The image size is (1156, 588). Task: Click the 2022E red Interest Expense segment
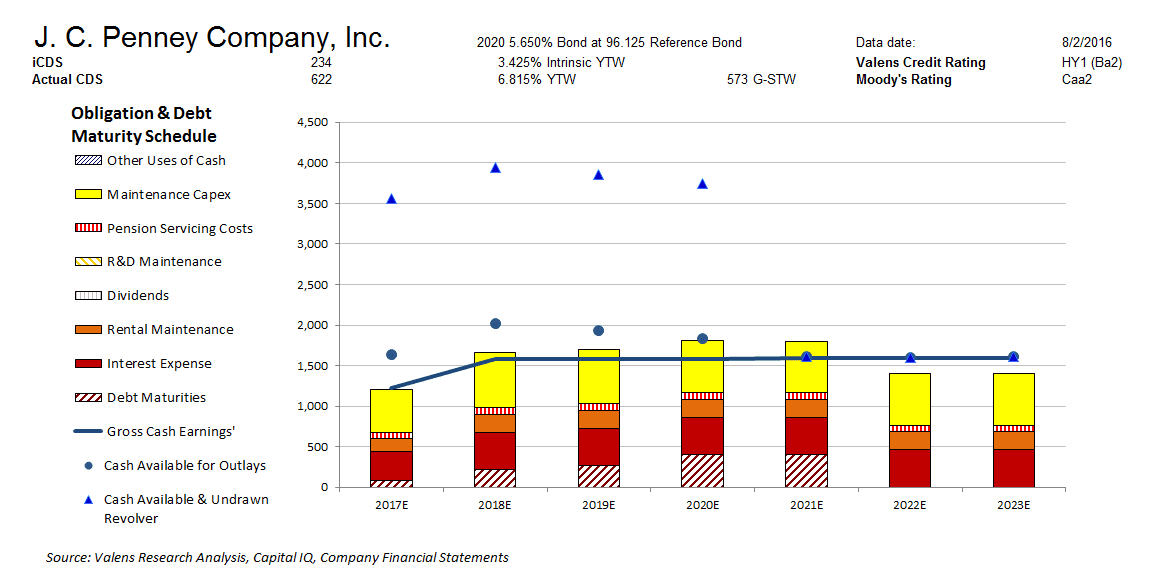tap(910, 468)
